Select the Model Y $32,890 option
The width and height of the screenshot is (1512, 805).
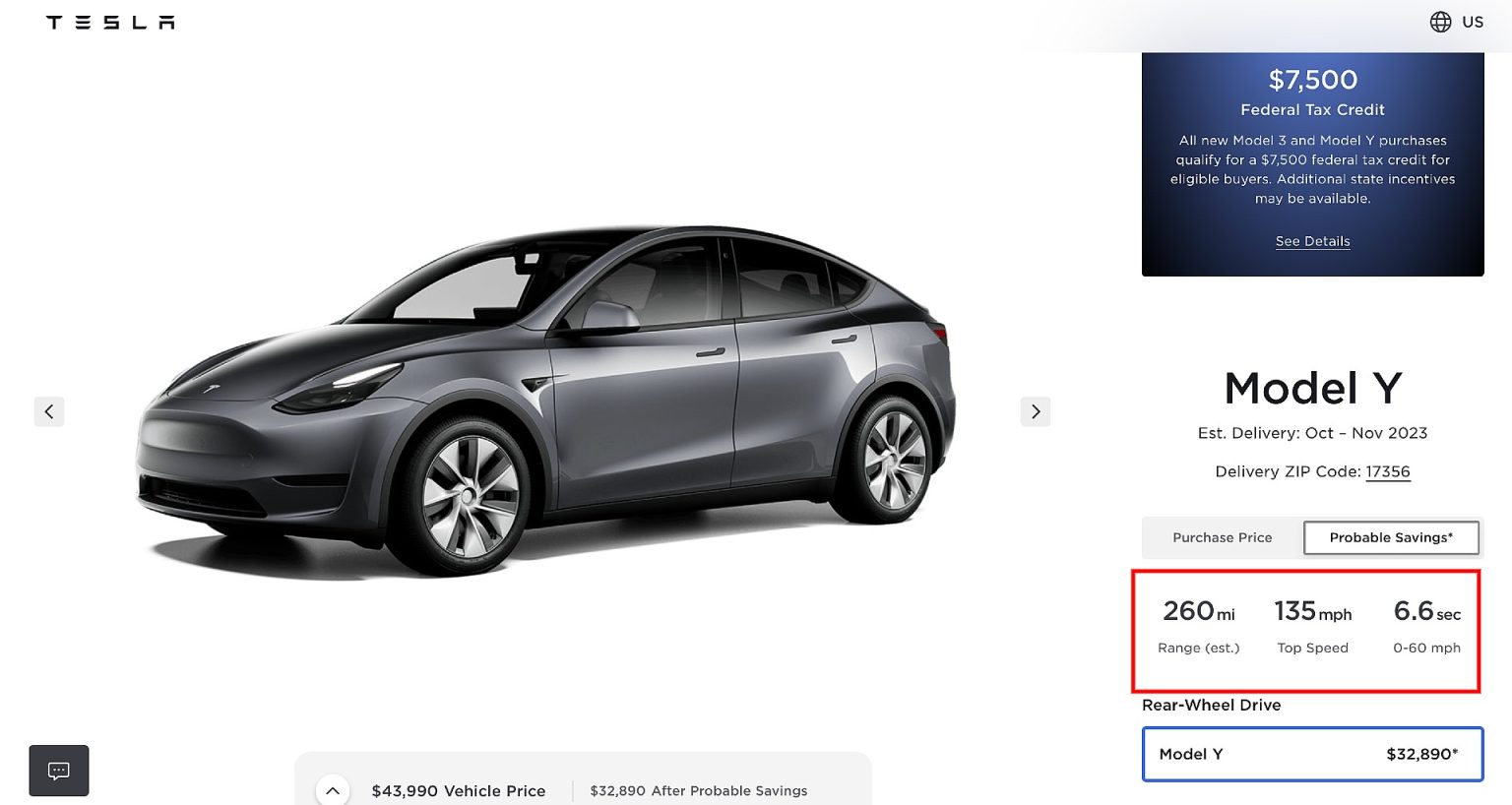point(1312,754)
